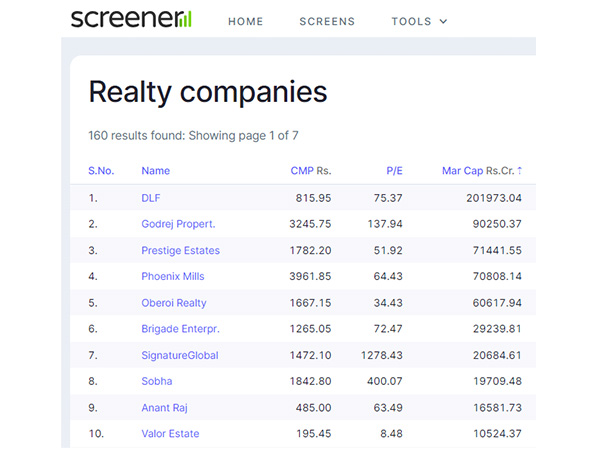Sort by P/E column header
The image size is (600, 450).
pyautogui.click(x=394, y=171)
